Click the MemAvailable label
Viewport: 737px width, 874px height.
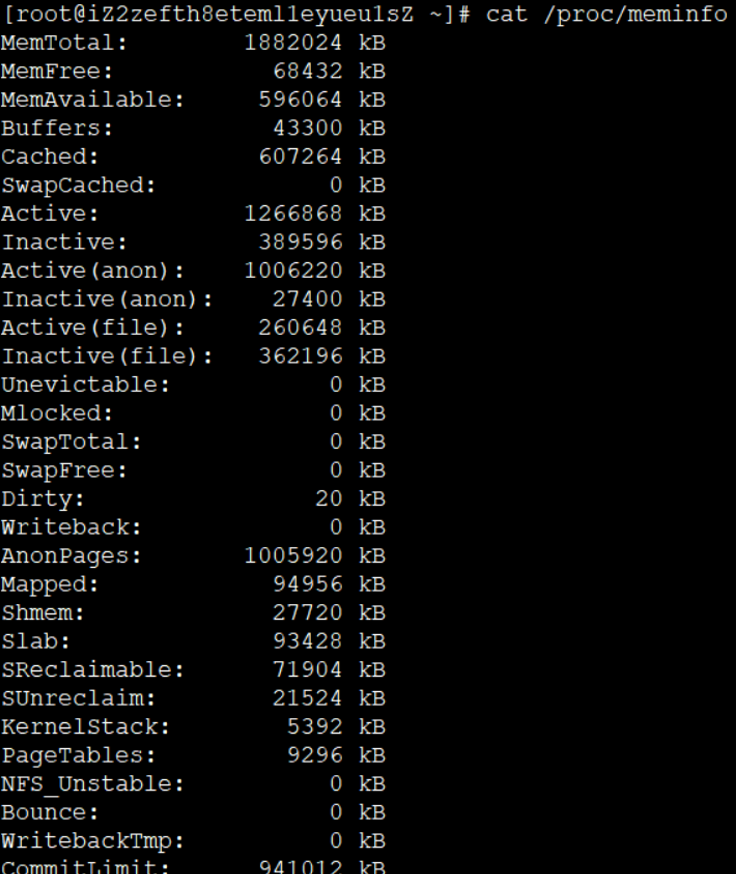pos(79,100)
